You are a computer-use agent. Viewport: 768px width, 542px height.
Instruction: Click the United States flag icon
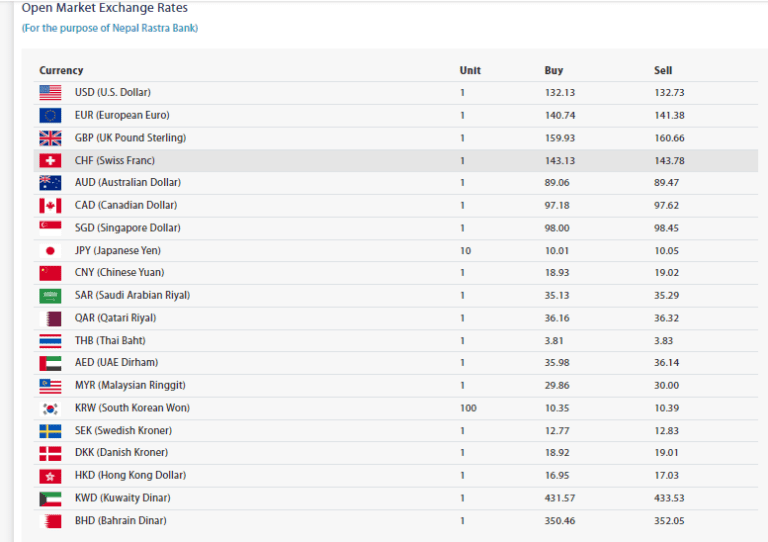coord(50,93)
